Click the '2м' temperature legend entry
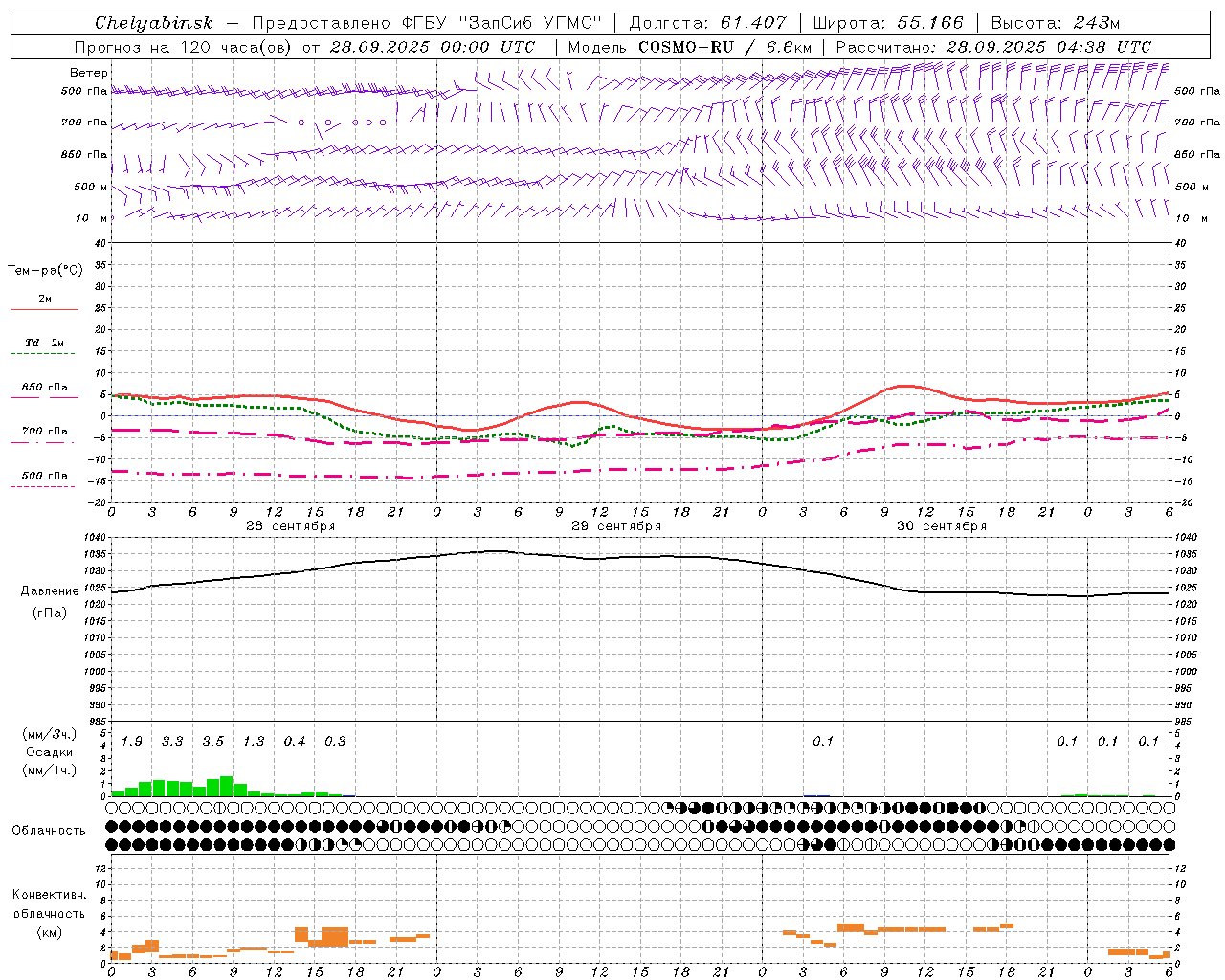 pyautogui.click(x=45, y=300)
